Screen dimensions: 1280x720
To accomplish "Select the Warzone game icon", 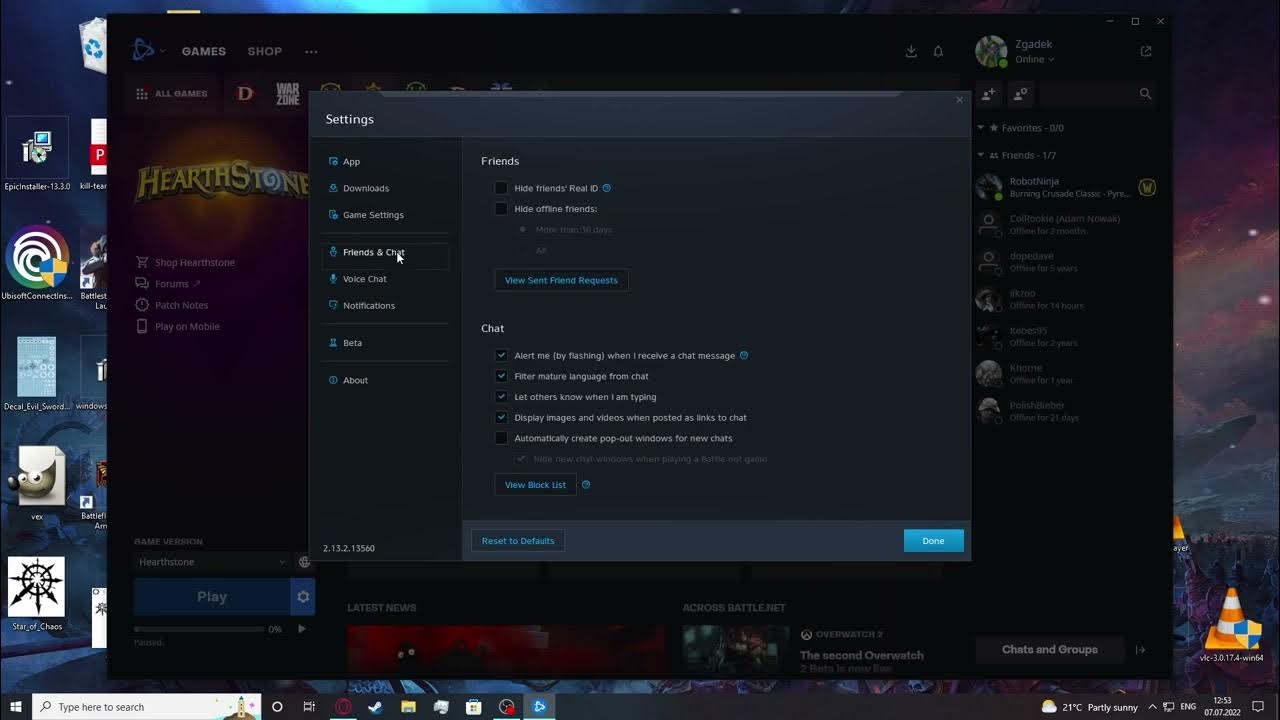I will 288,94.
